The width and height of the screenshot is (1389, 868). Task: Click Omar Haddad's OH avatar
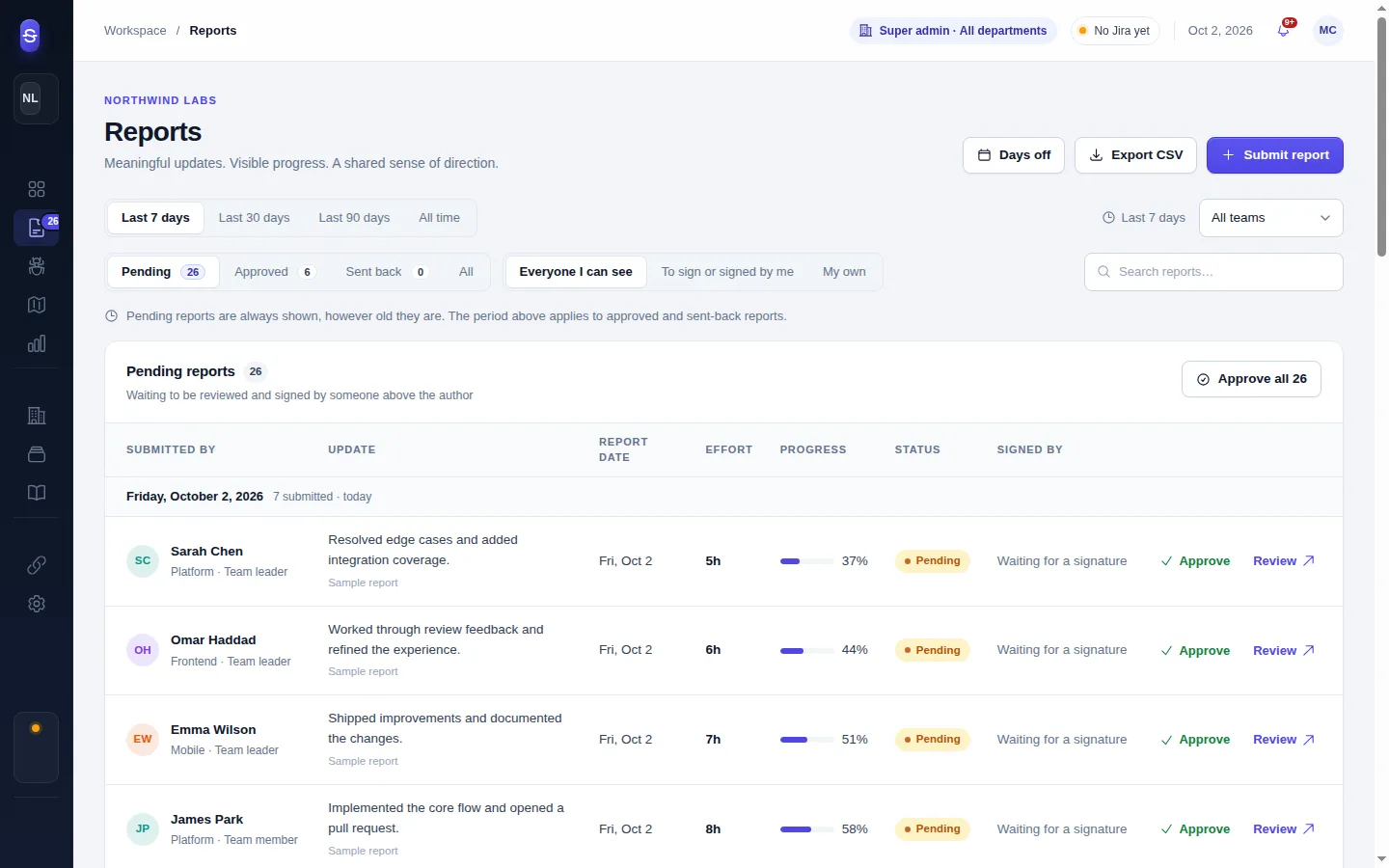[x=143, y=650]
